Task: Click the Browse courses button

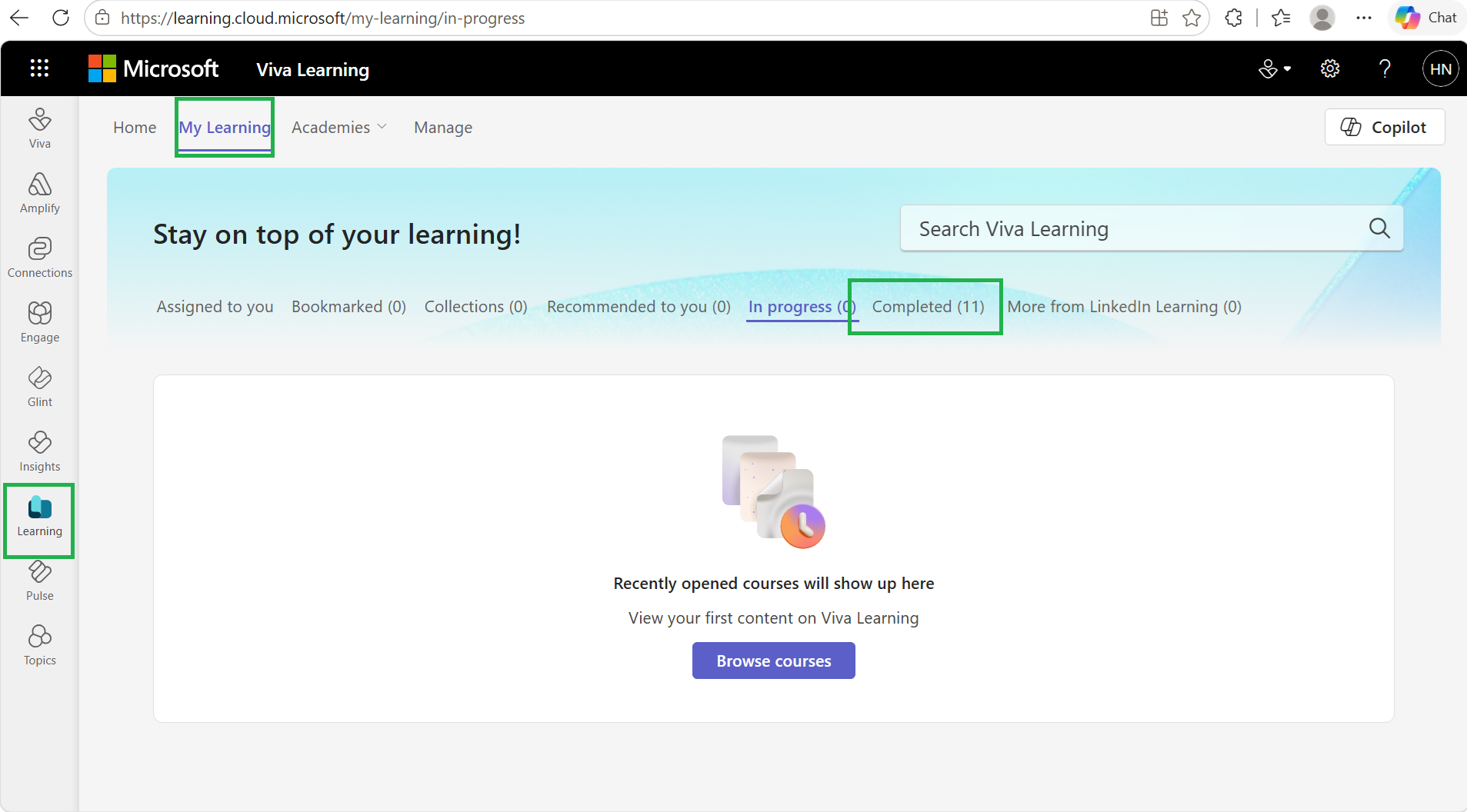Action: 773,661
